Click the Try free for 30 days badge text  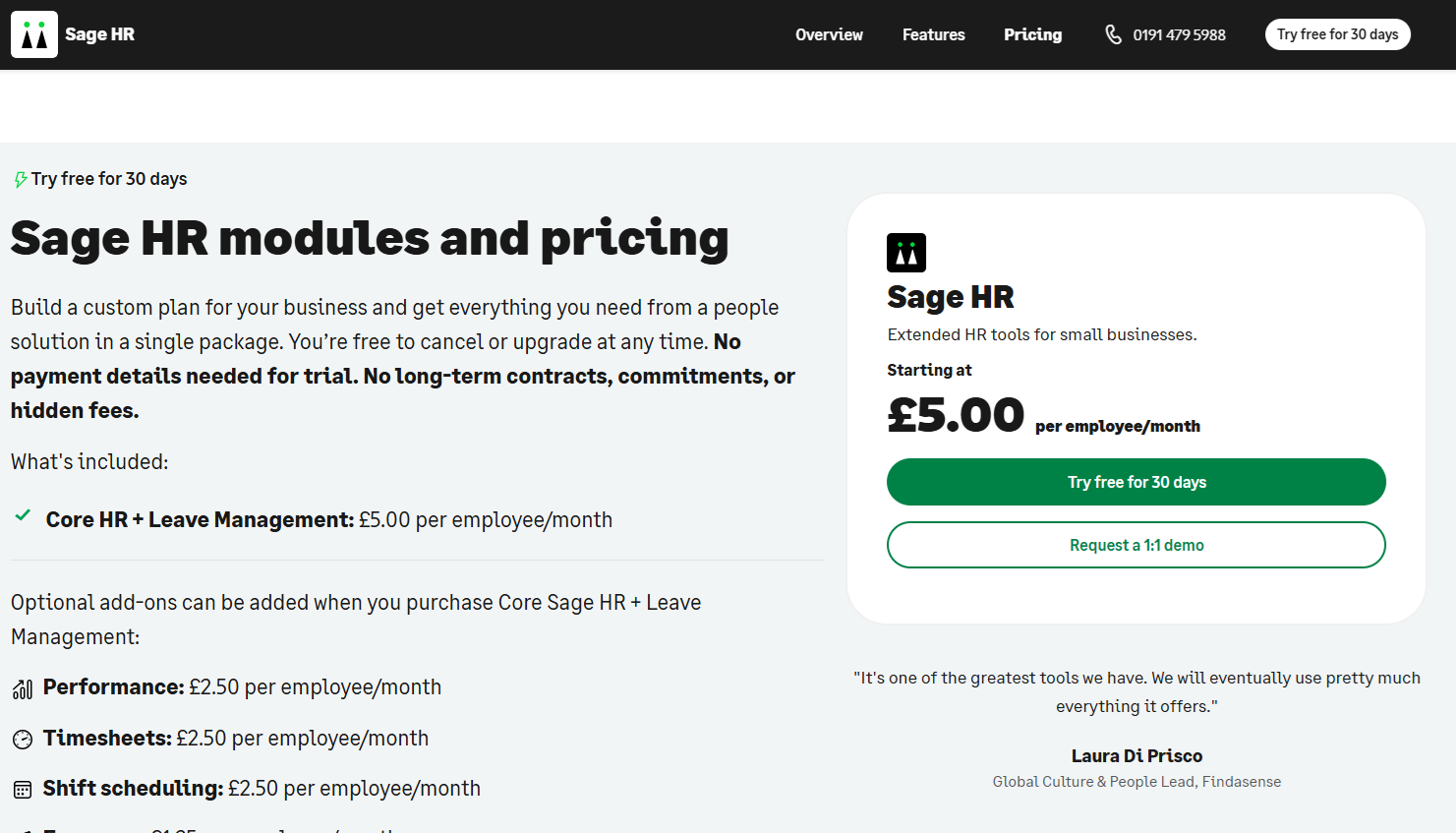(108, 178)
